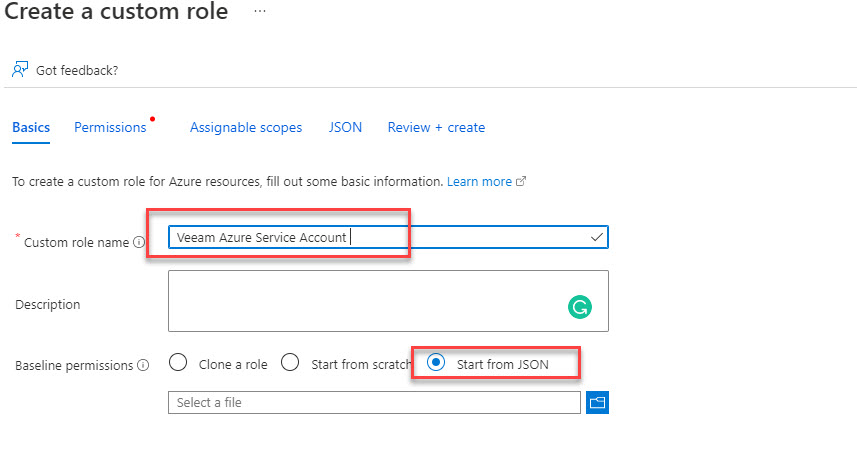The image size is (857, 476).
Task: Select the Basics tab
Action: pyautogui.click(x=31, y=127)
